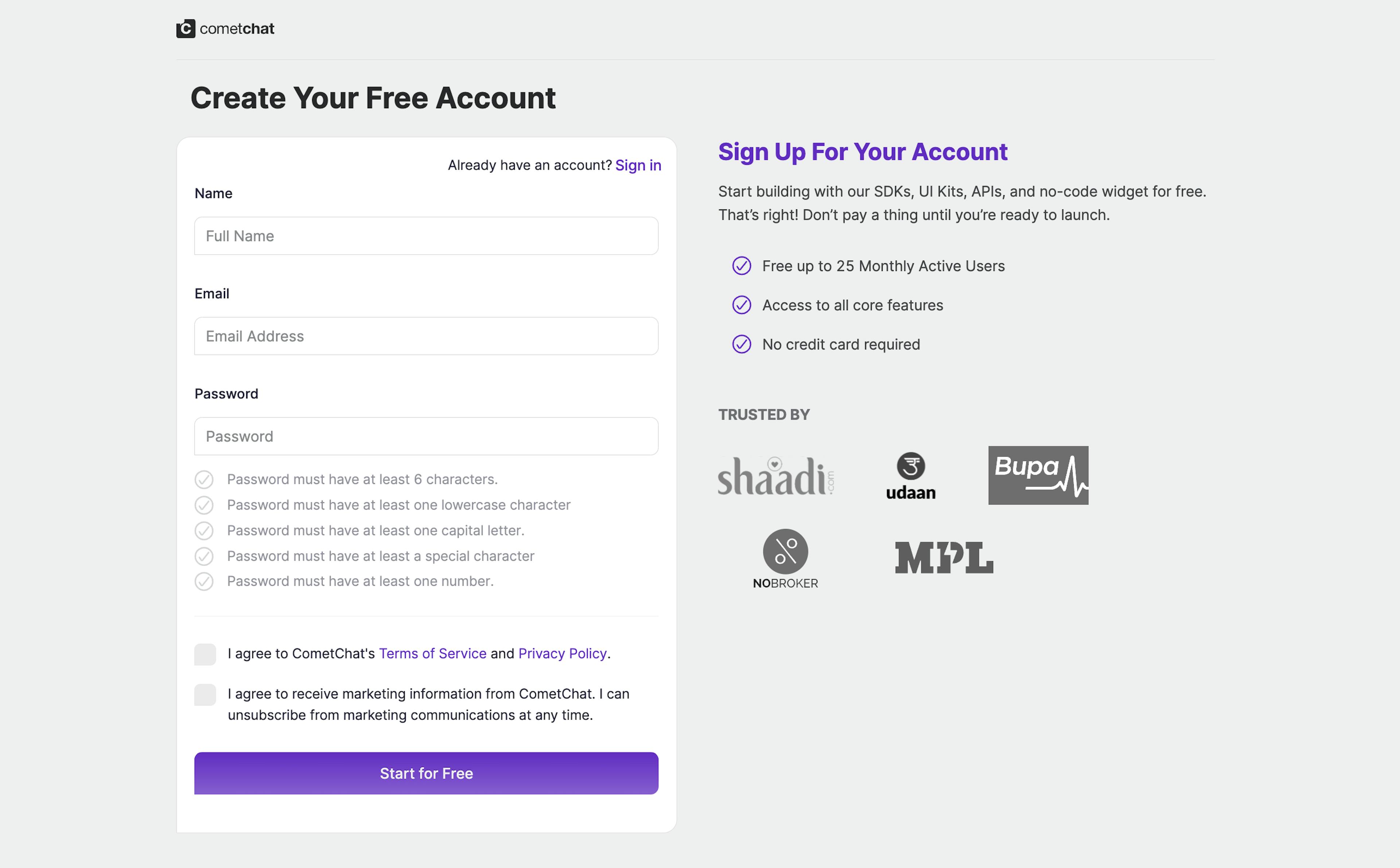The image size is (1400, 868).
Task: Focus the Full Name input field
Action: tap(426, 236)
